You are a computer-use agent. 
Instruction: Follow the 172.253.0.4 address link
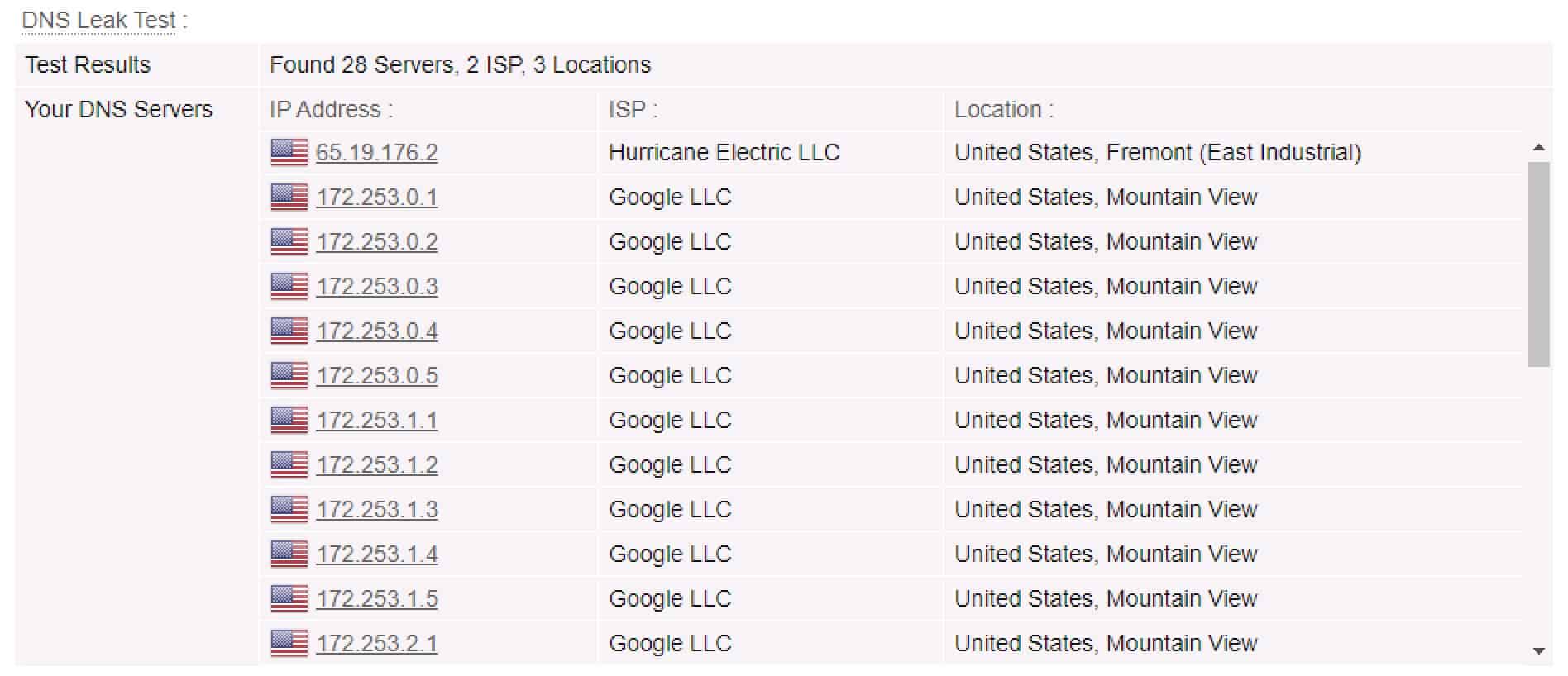pyautogui.click(x=377, y=331)
